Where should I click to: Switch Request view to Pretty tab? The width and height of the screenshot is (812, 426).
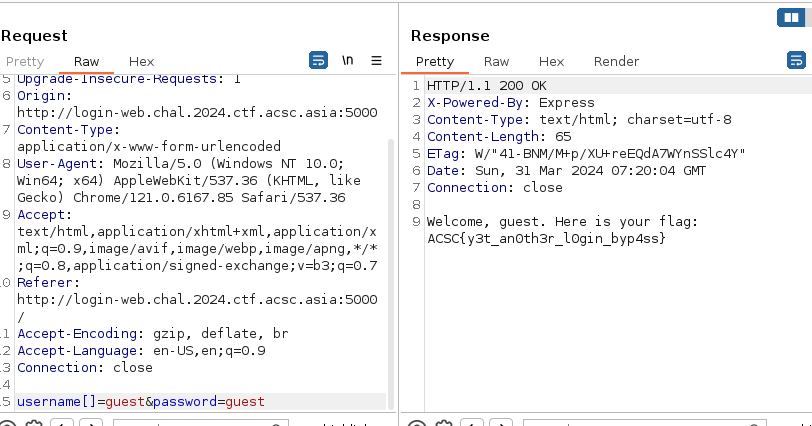[x=25, y=62]
